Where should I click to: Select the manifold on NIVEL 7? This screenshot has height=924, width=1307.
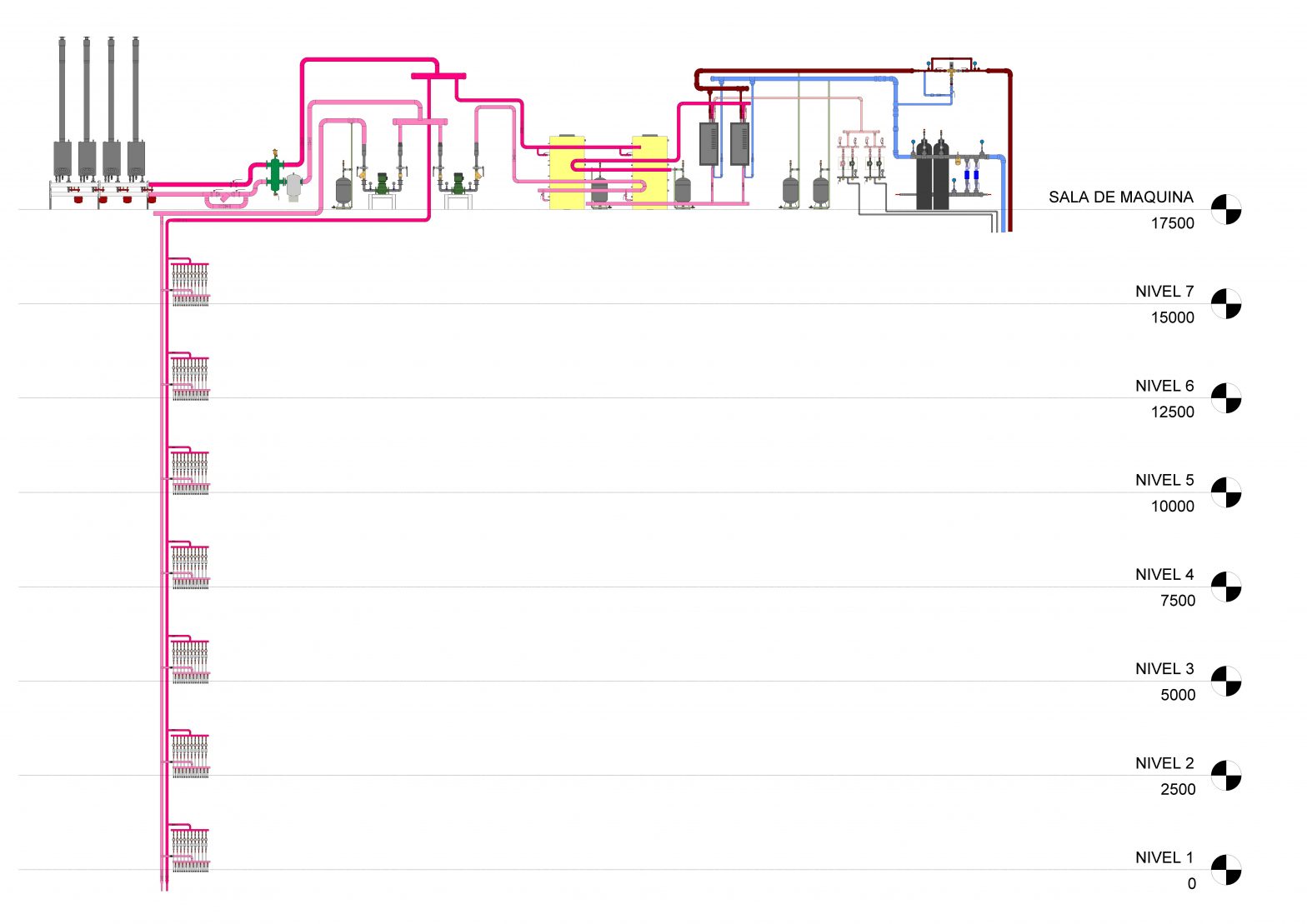click(x=190, y=283)
